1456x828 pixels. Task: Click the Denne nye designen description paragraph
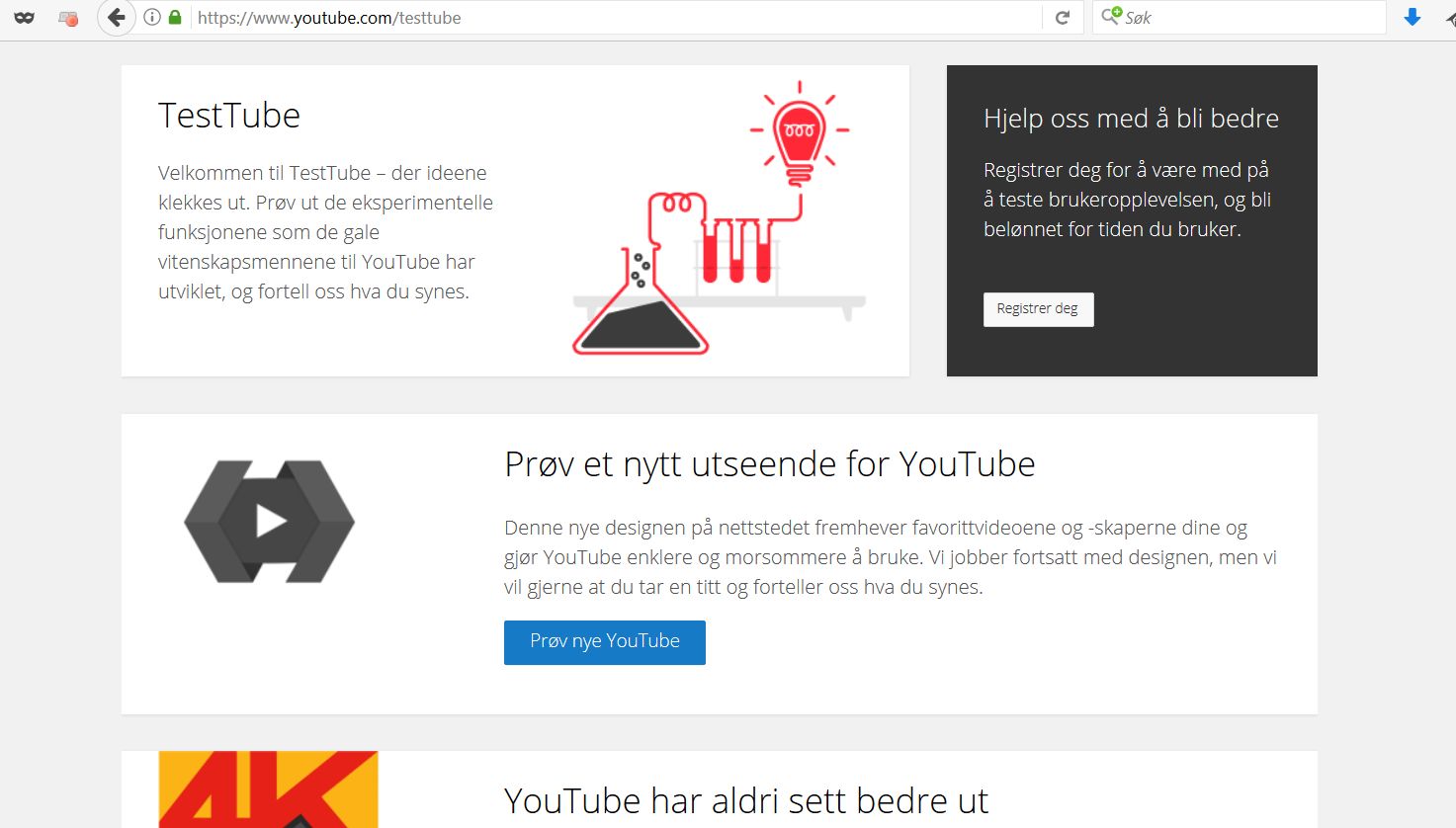pyautogui.click(x=891, y=557)
